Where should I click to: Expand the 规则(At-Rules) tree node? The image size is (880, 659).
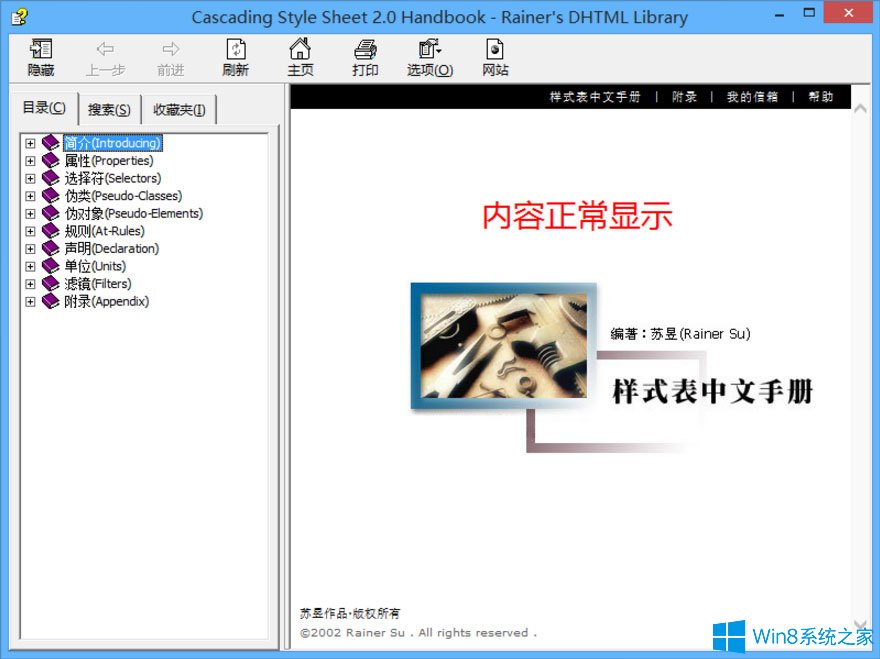[30, 231]
